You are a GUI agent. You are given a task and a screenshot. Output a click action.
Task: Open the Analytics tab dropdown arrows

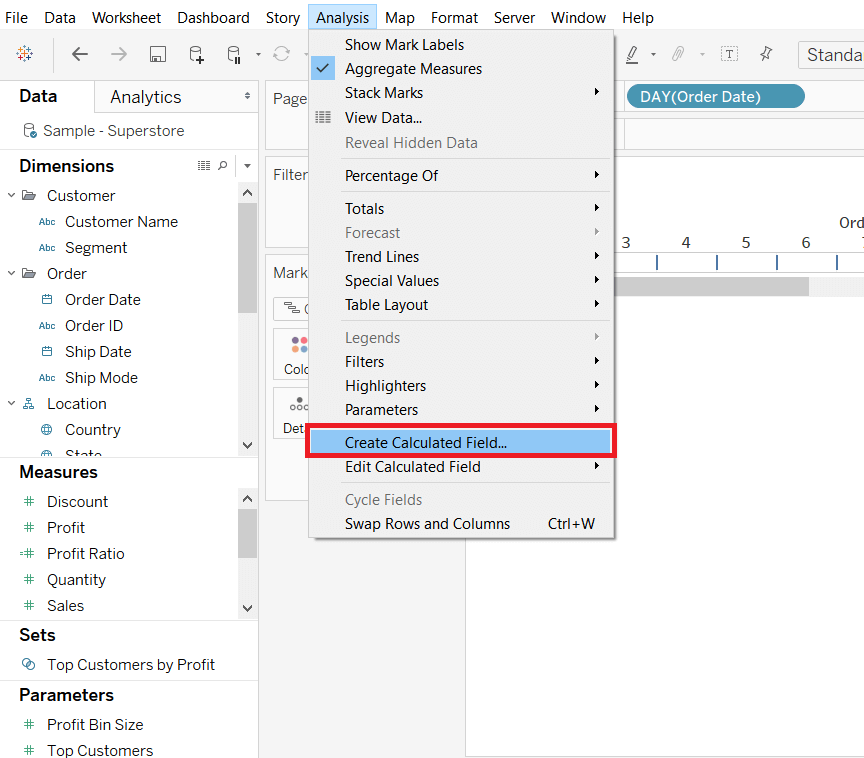click(x=247, y=96)
